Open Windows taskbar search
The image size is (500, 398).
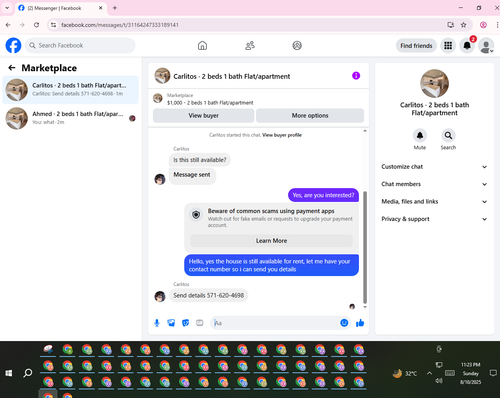point(28,373)
